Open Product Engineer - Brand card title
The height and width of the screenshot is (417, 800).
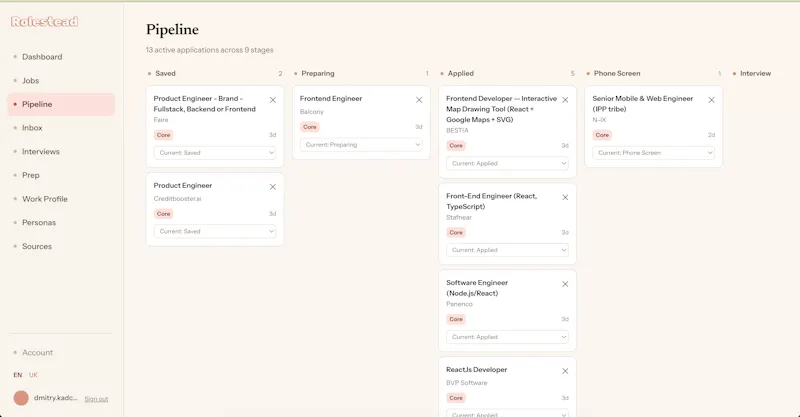click(x=205, y=104)
